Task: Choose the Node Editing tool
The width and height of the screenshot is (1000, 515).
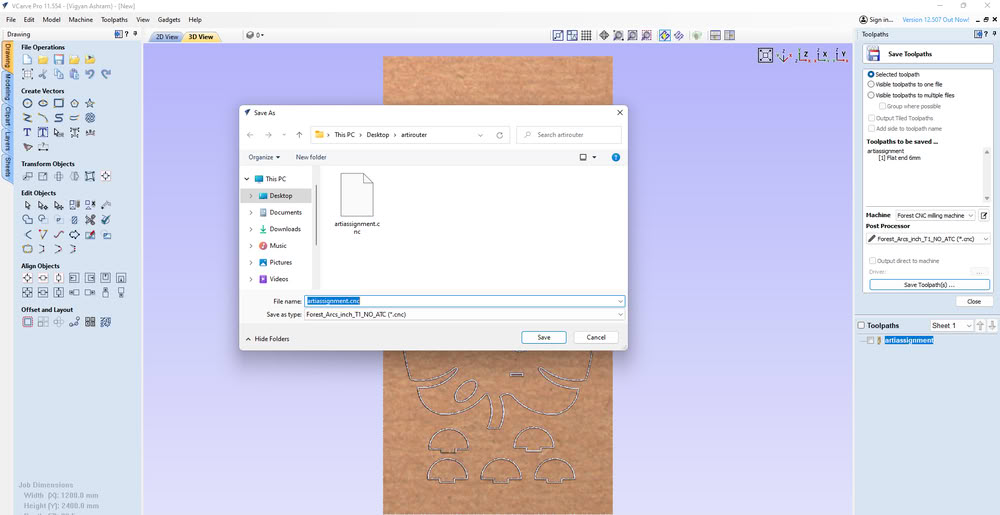Action: tap(43, 205)
